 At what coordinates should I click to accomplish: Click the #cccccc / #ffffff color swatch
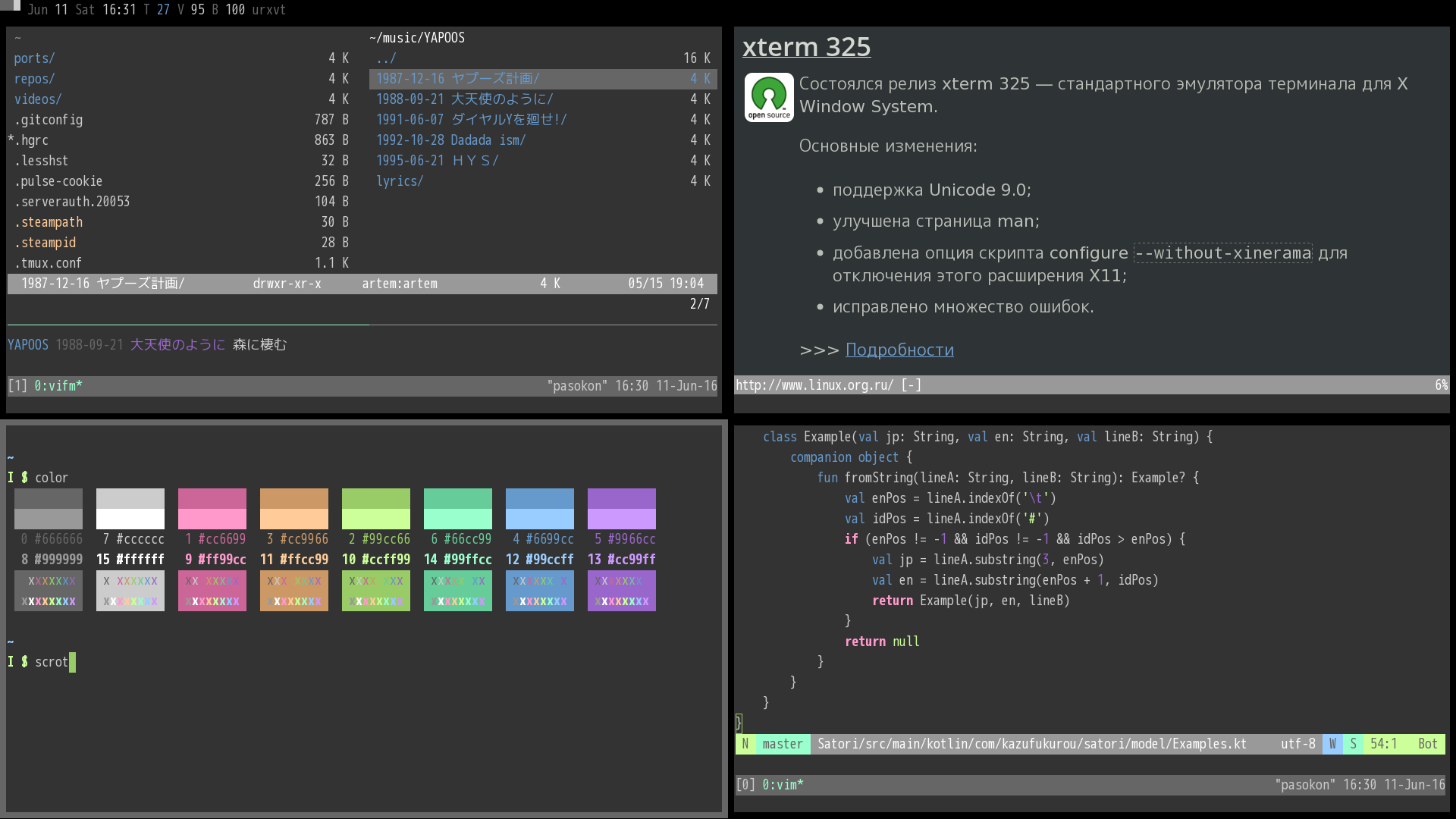(130, 509)
